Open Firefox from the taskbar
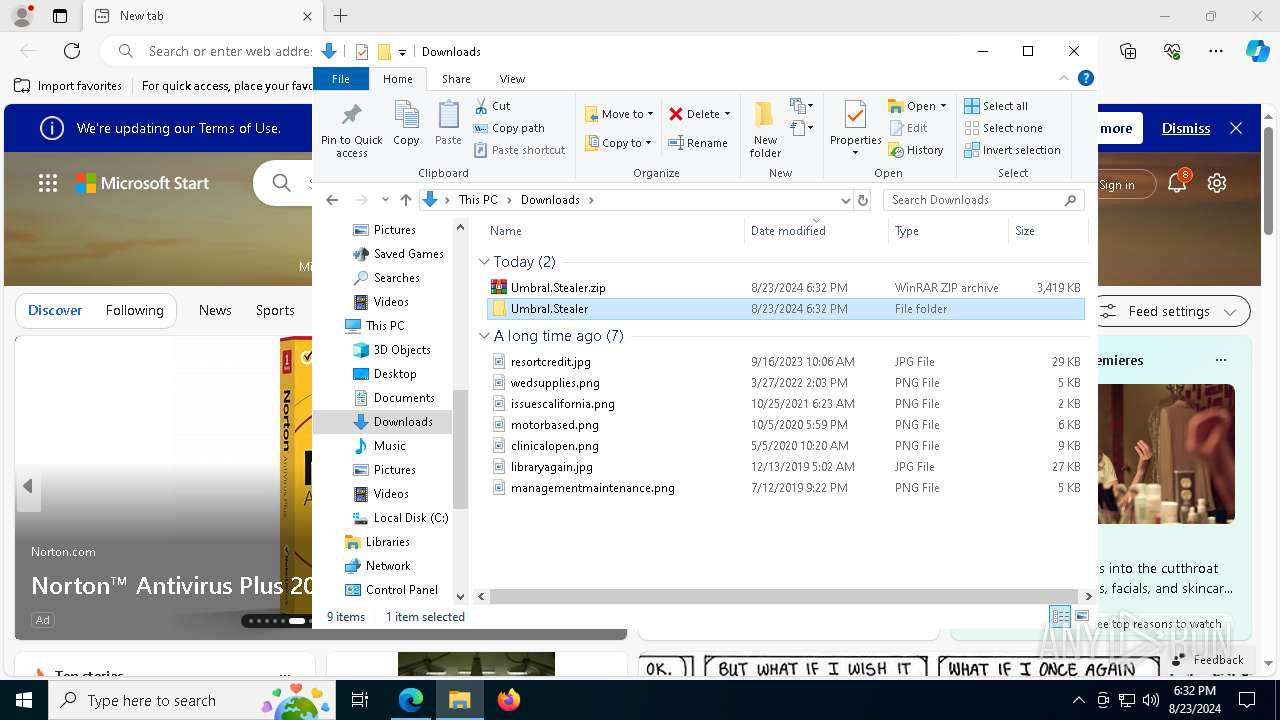This screenshot has height=720, width=1280. 509,700
